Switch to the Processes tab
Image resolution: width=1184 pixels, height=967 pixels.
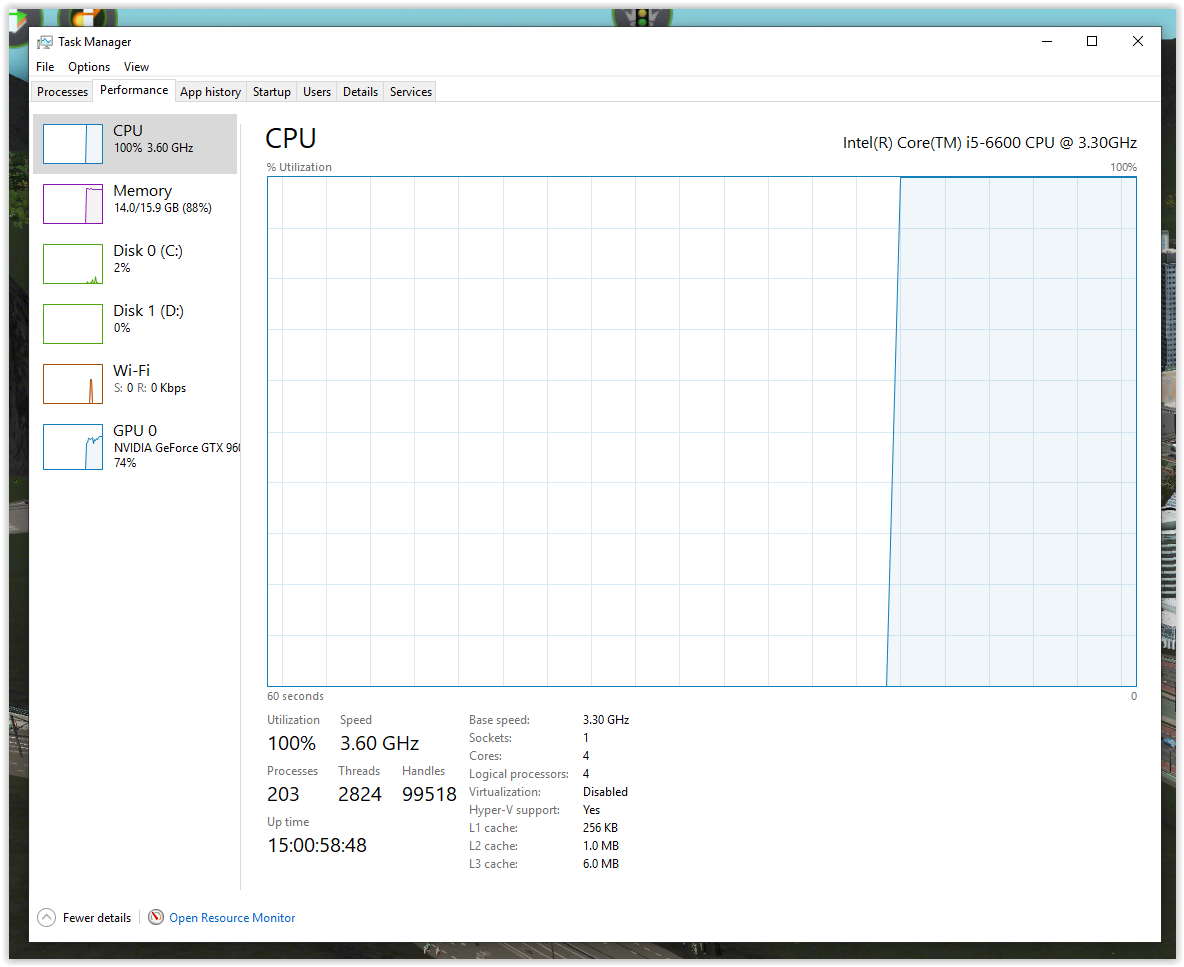pyautogui.click(x=63, y=92)
